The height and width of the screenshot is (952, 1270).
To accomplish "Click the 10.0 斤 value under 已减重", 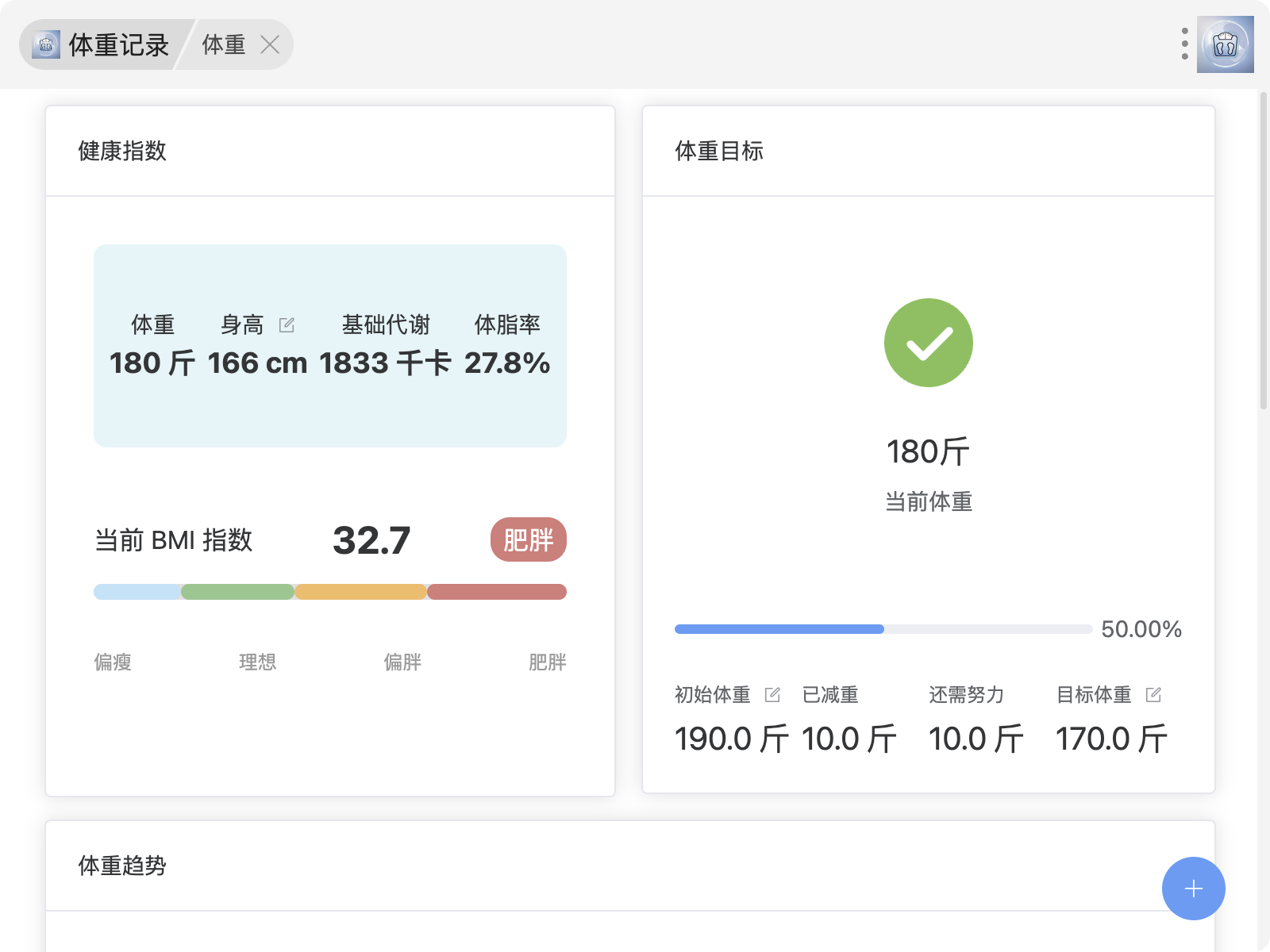I will click(x=849, y=739).
